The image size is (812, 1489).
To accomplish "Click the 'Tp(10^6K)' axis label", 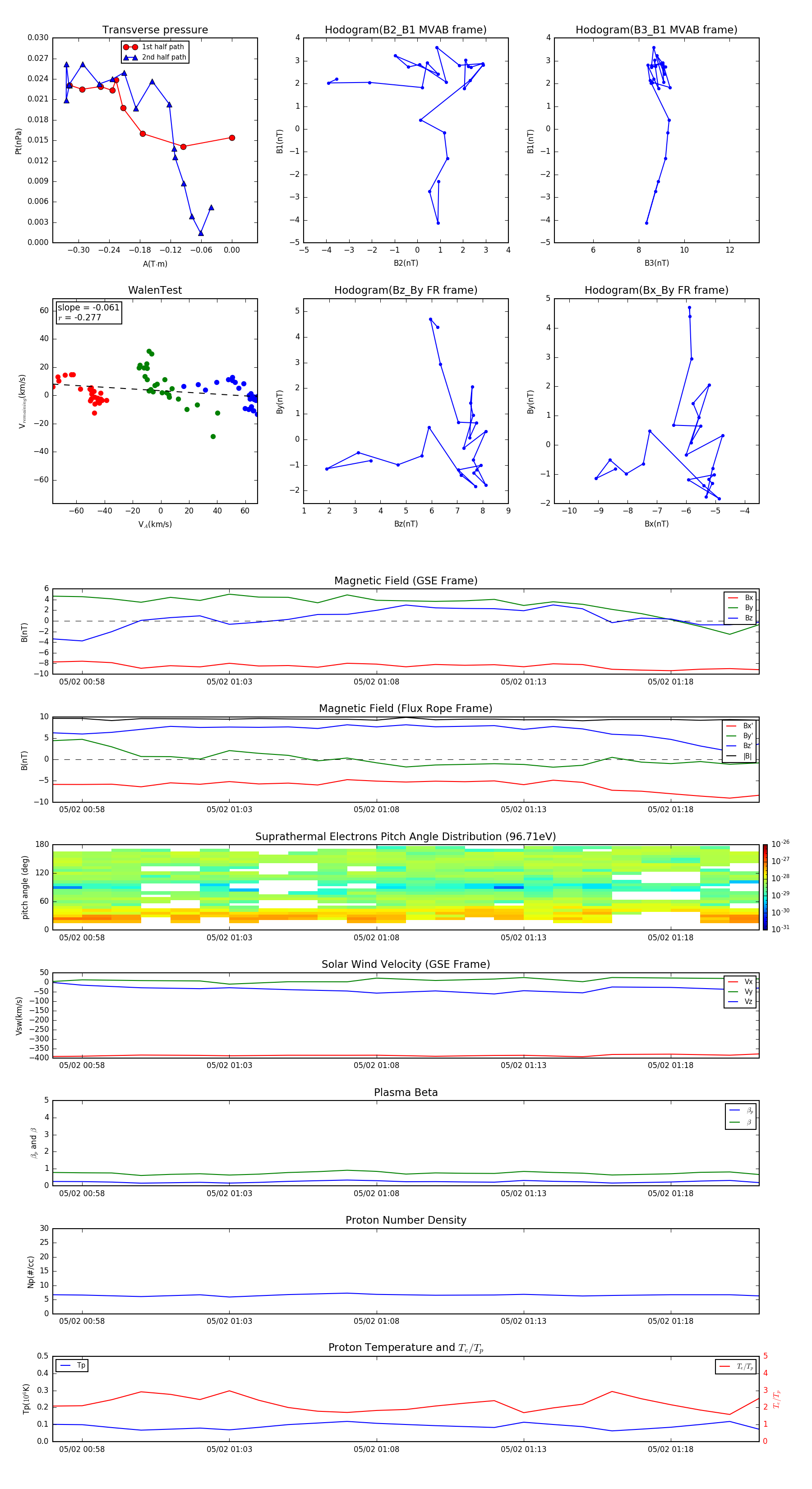I will pyautogui.click(x=26, y=1399).
